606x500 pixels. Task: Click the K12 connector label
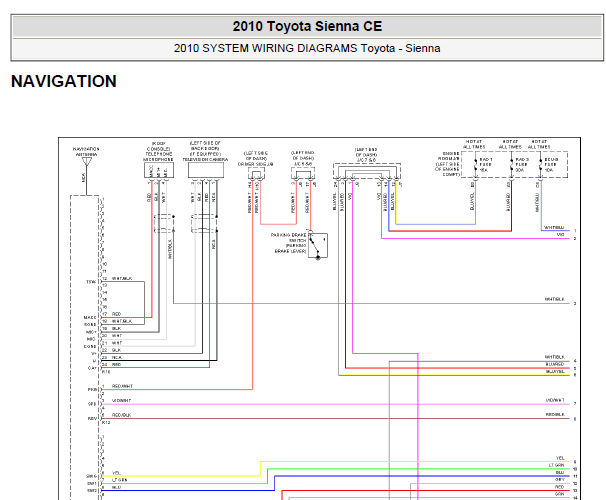coord(106,422)
